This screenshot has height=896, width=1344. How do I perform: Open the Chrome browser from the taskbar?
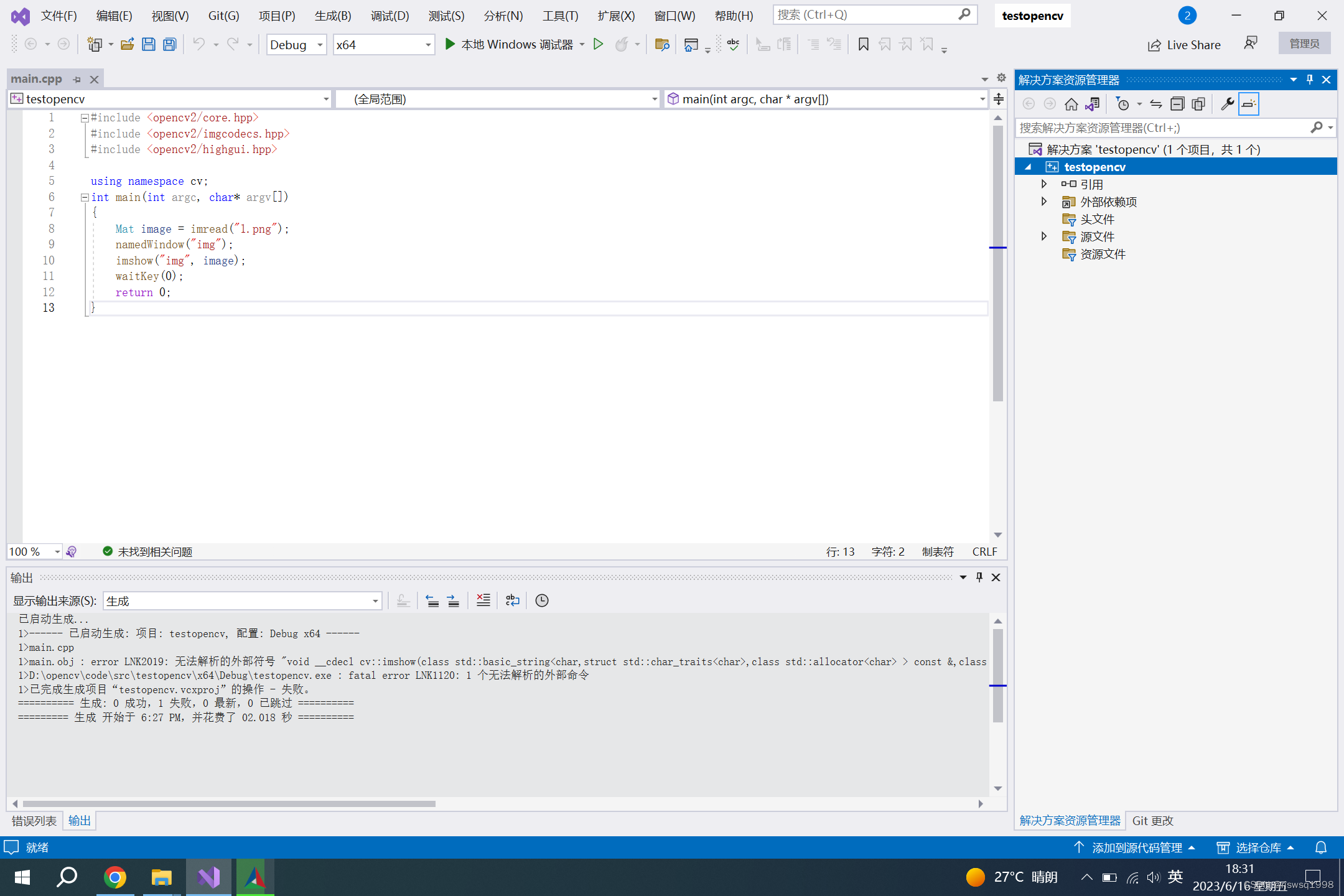(x=116, y=877)
